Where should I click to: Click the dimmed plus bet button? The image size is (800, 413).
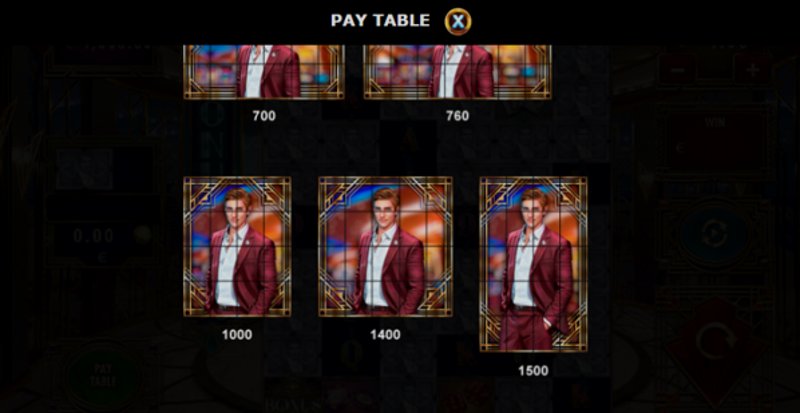click(x=753, y=70)
